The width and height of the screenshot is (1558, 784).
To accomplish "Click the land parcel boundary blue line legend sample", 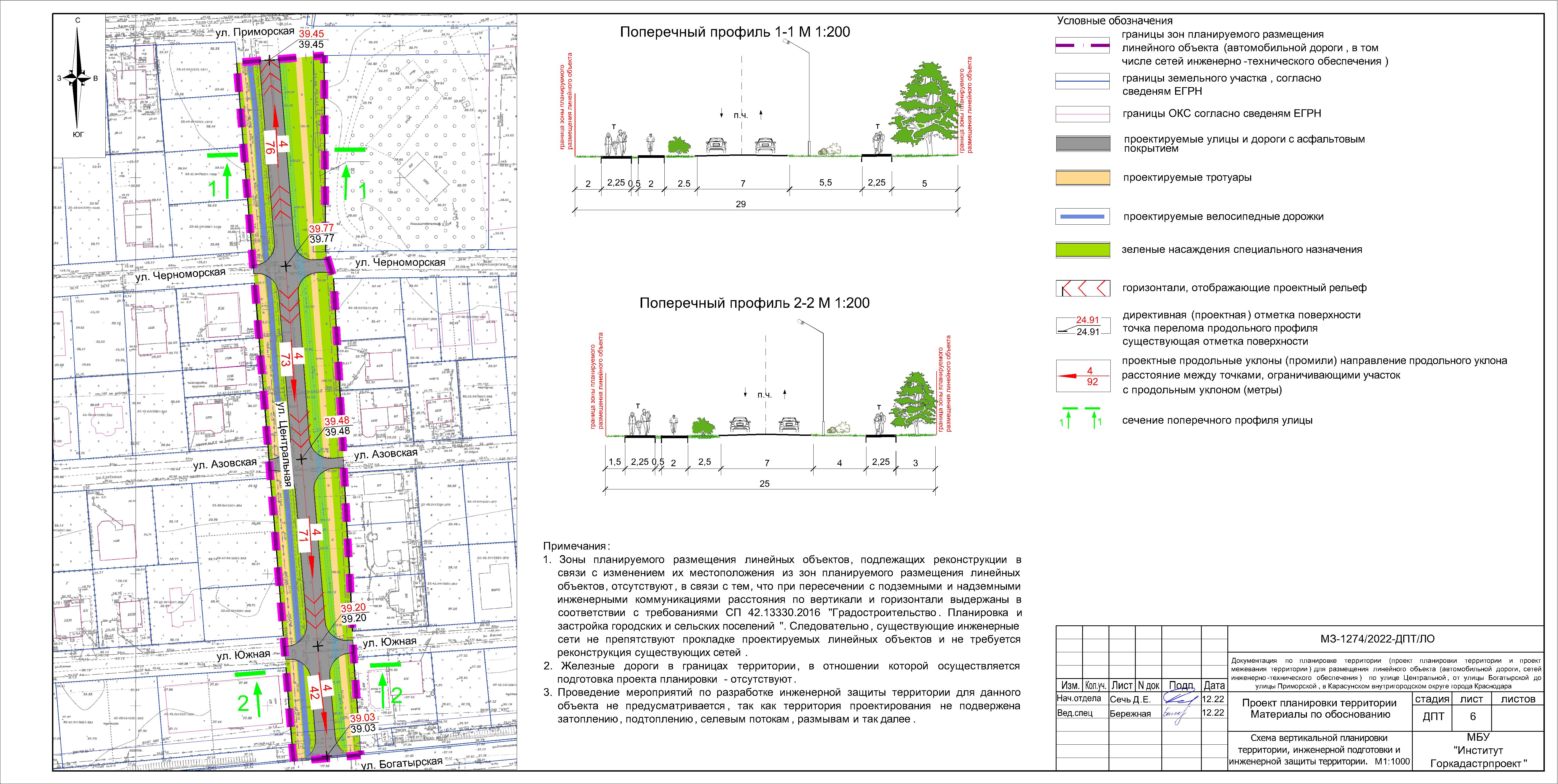I will [1083, 81].
